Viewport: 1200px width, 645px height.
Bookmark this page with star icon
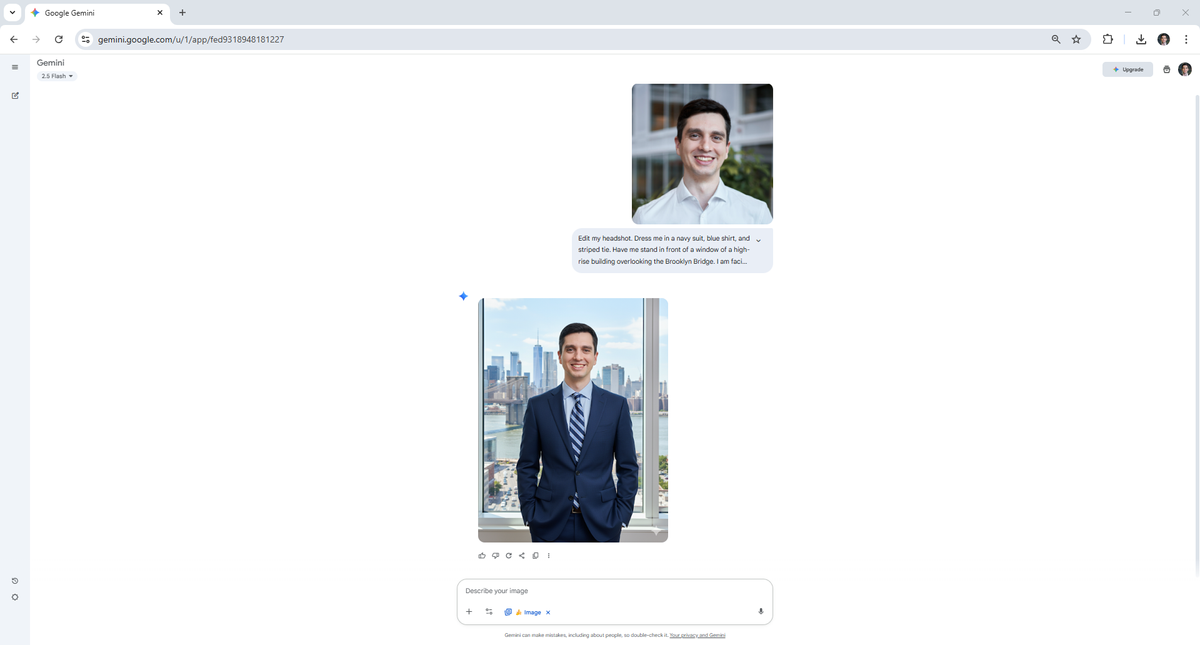click(1076, 40)
